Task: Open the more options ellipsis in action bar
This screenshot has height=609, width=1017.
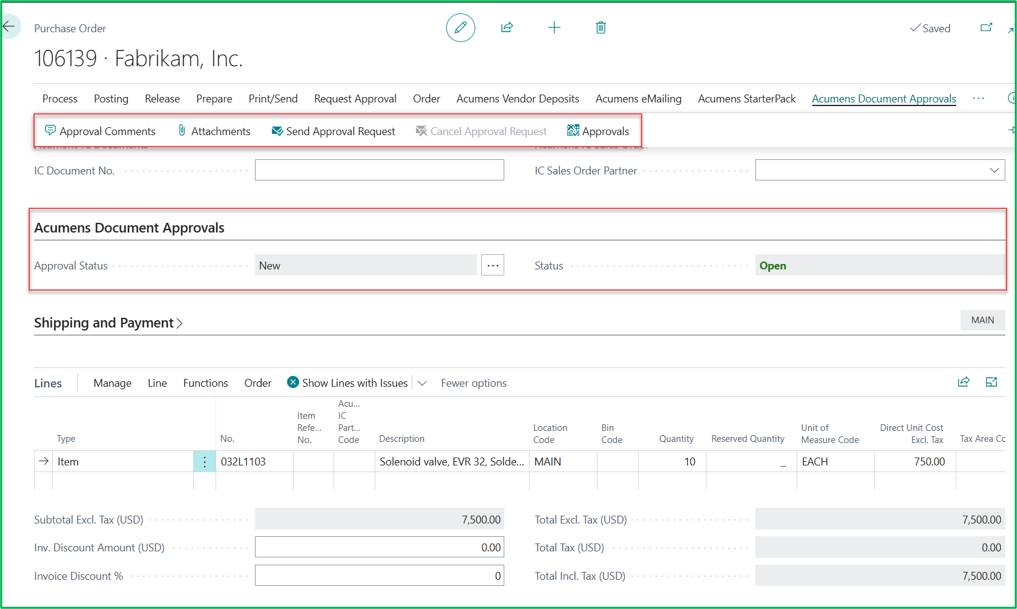Action: tap(978, 99)
